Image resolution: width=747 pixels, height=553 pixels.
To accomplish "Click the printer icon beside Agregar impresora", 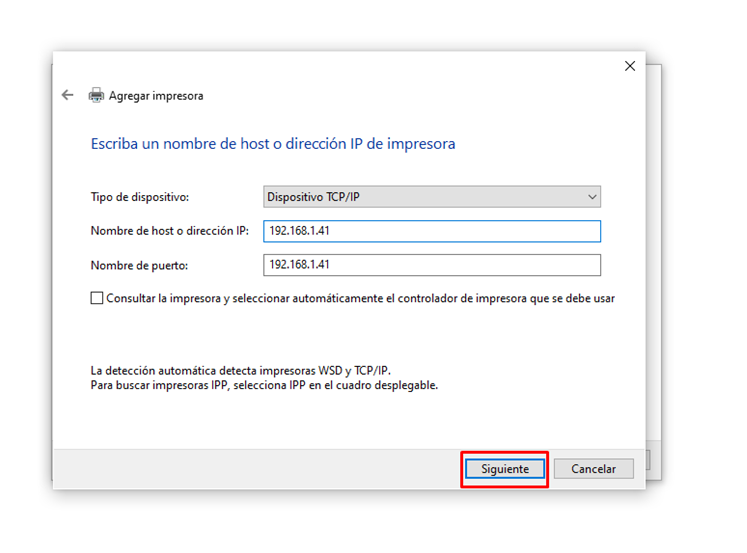I will pyautogui.click(x=97, y=96).
